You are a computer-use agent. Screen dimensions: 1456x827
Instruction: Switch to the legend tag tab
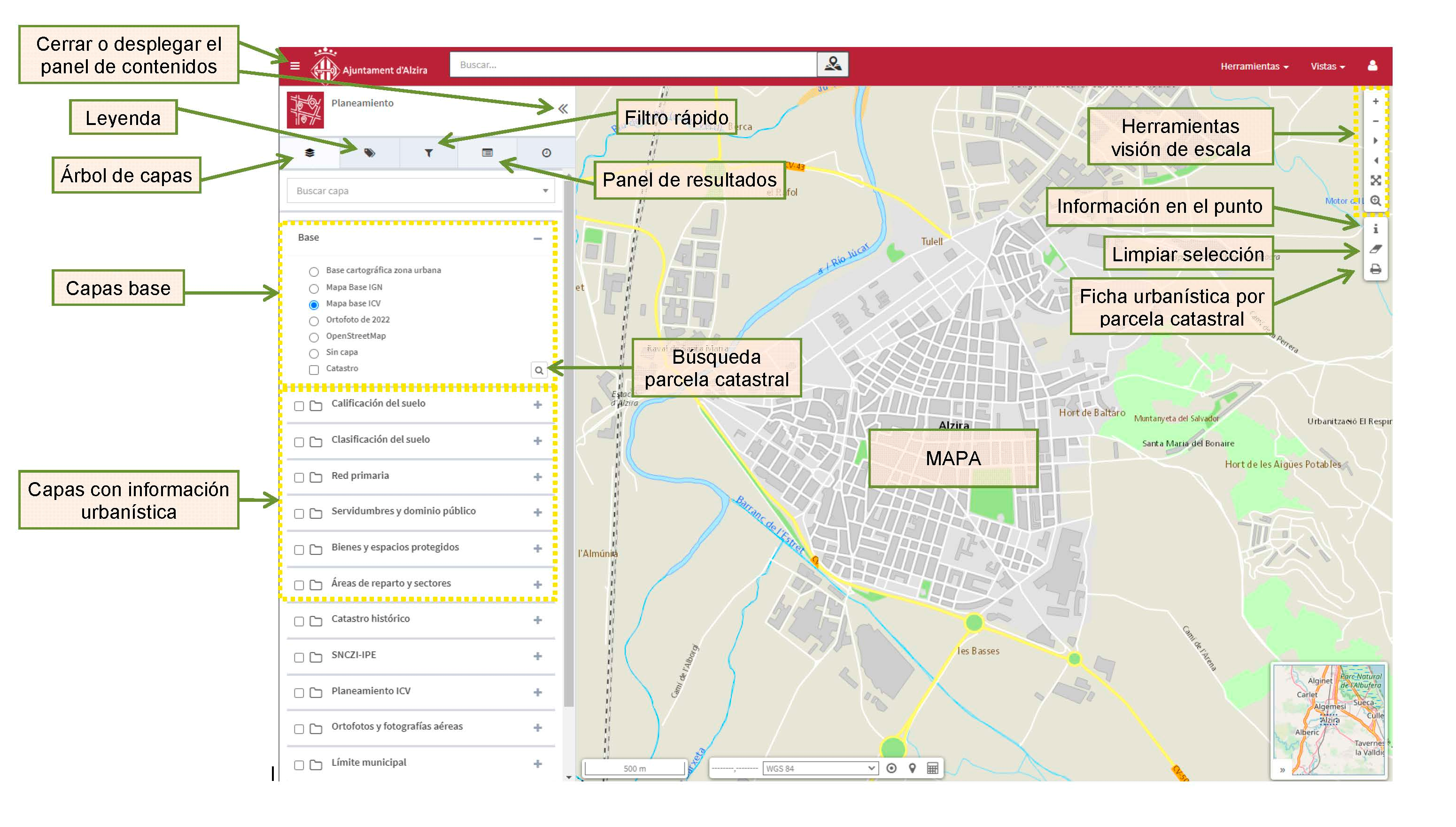[369, 153]
